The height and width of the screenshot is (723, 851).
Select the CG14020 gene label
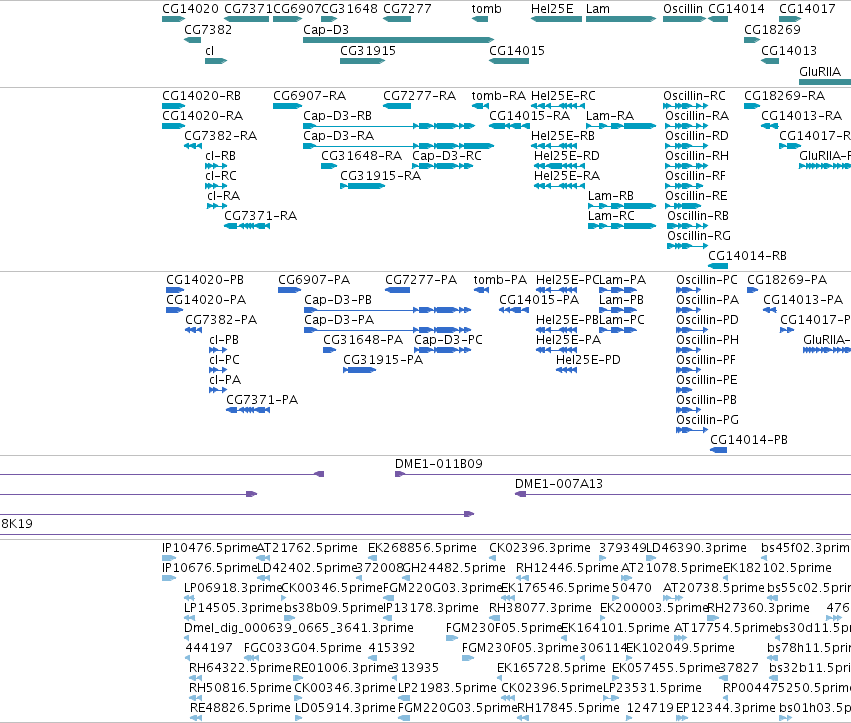(x=190, y=9)
